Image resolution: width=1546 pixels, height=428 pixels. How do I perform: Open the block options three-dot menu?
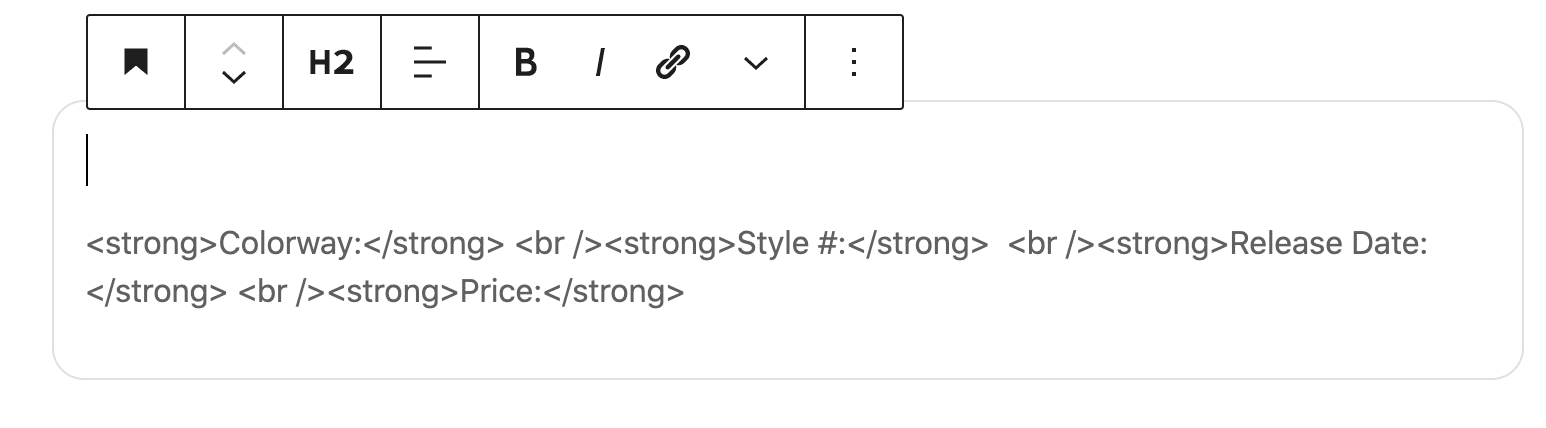(x=854, y=62)
